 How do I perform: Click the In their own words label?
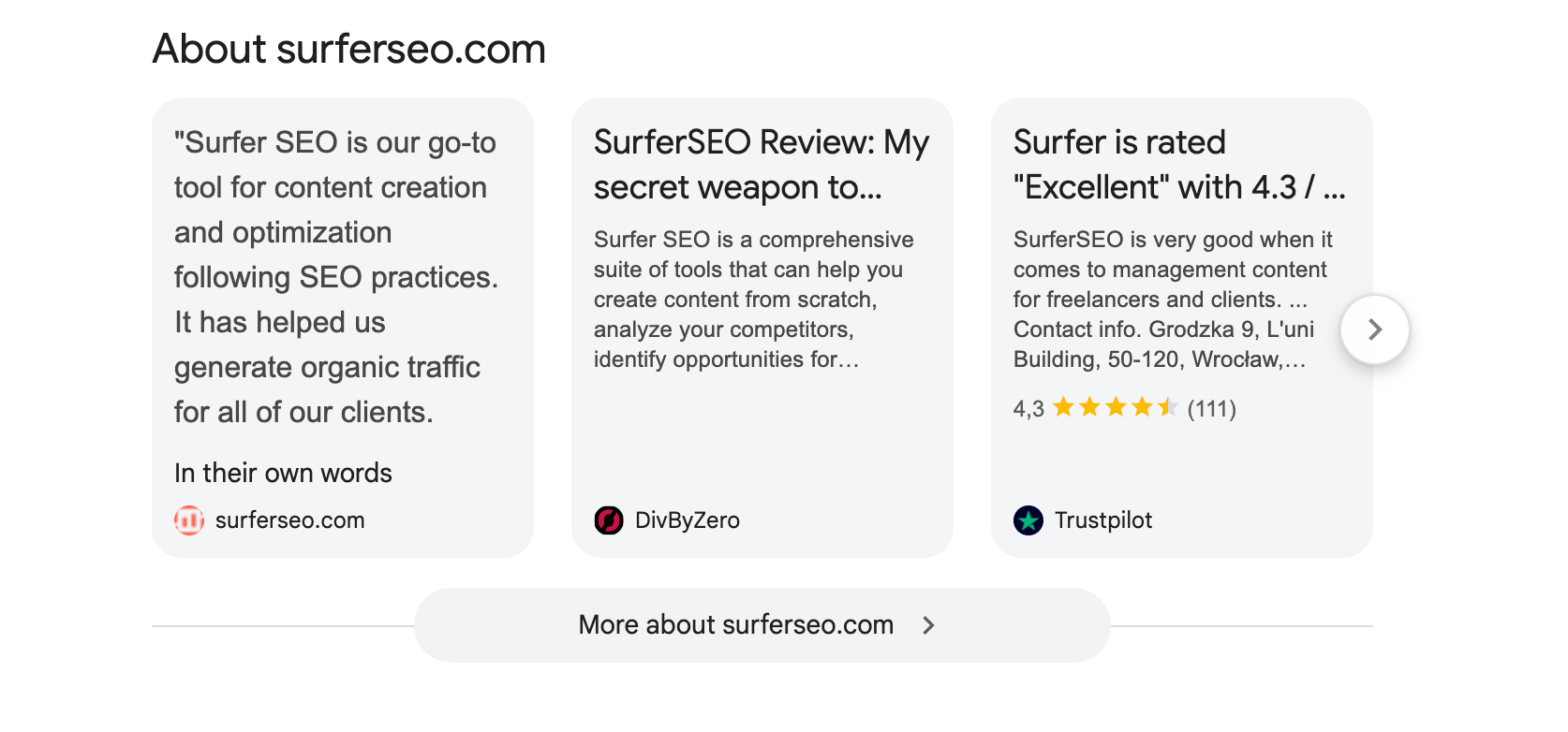283,473
